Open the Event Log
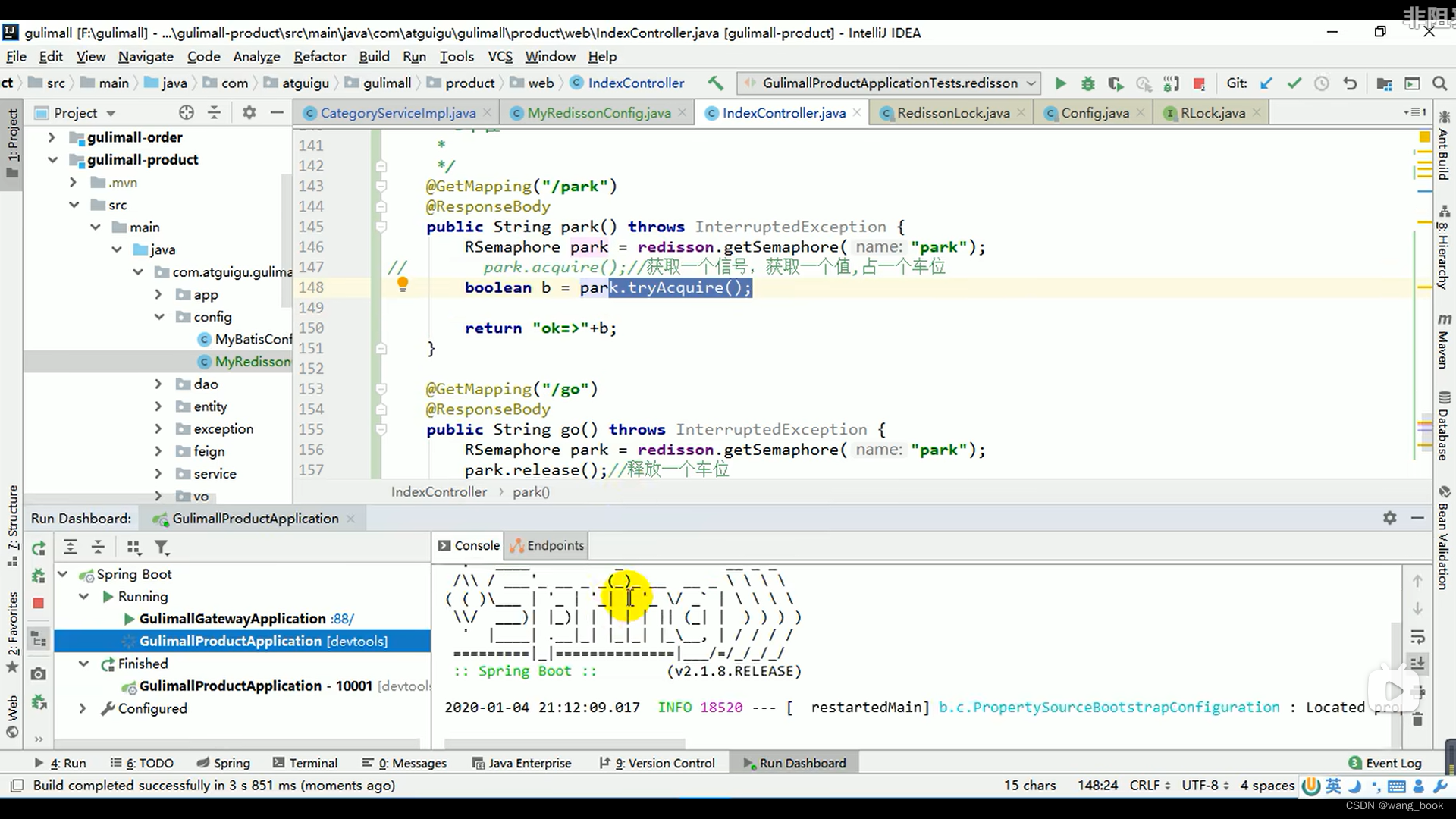This screenshot has width=1456, height=819. 1385,763
